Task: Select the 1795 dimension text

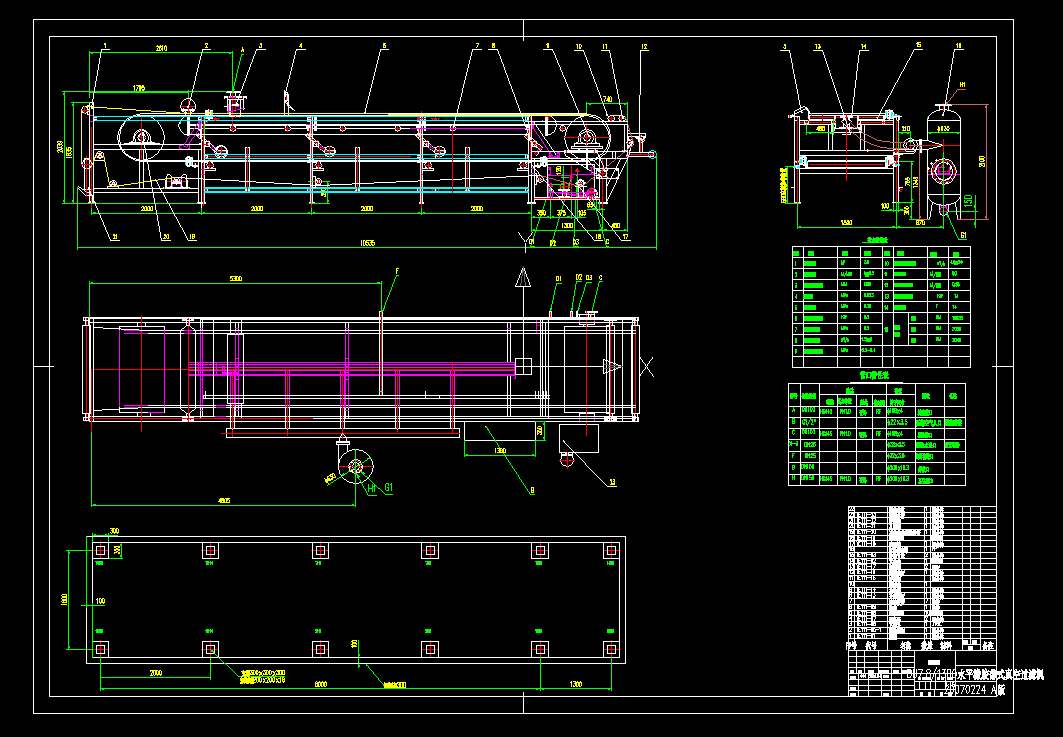Action: (x=138, y=88)
